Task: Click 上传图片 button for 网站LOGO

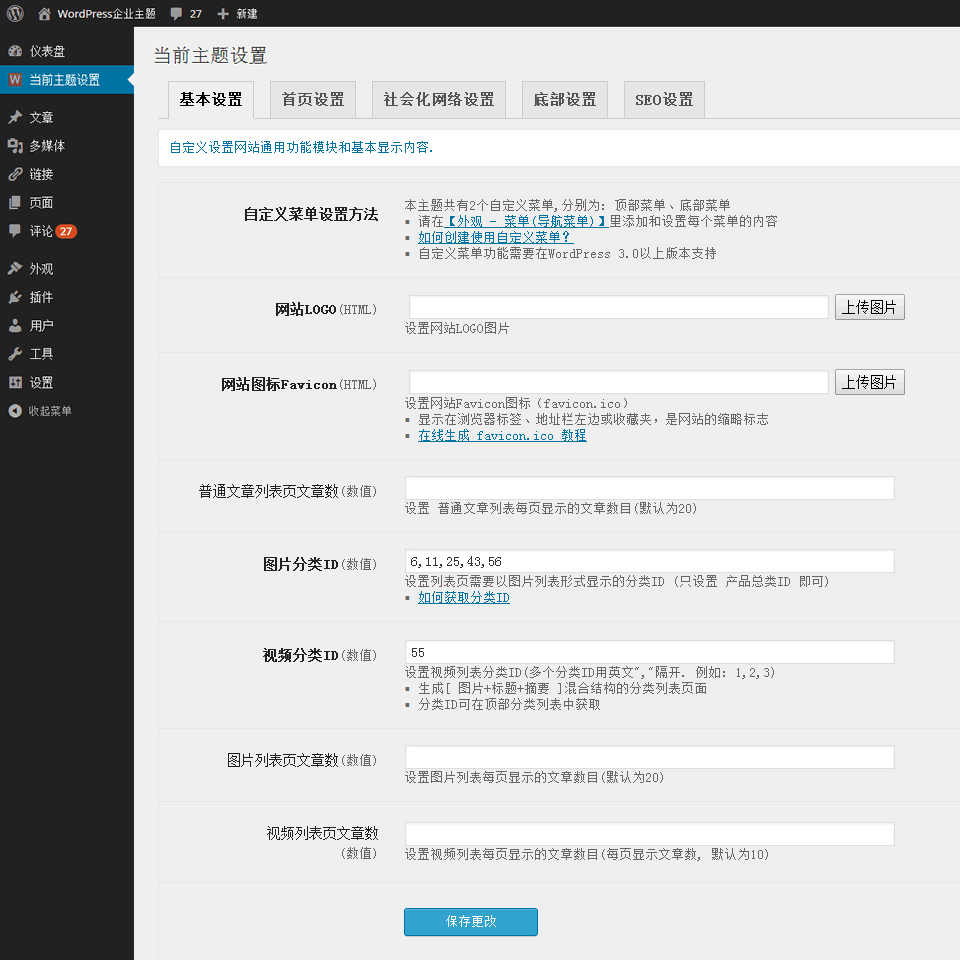Action: (869, 307)
